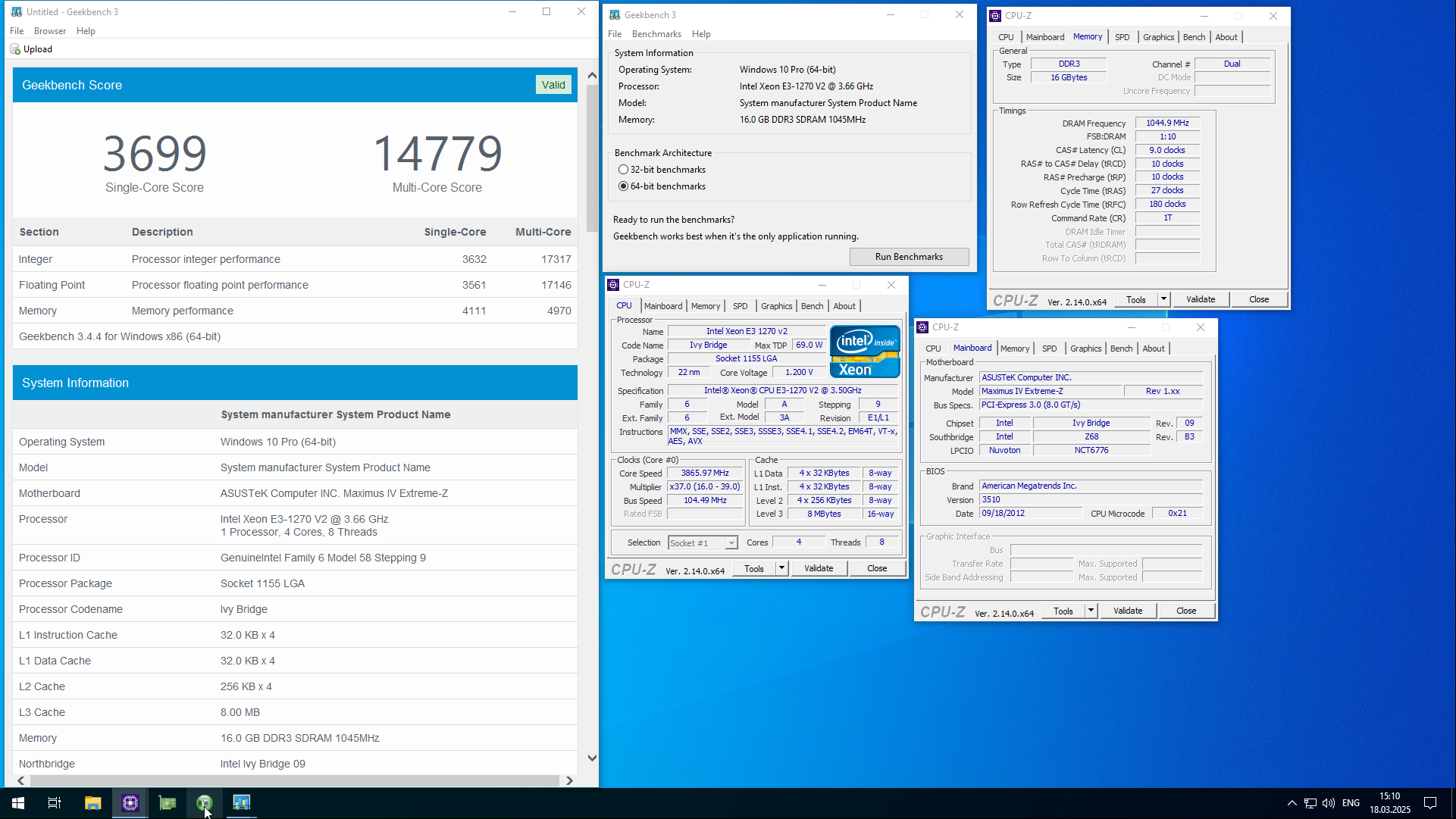This screenshot has width=1456, height=819.
Task: Click the Valid badge in Geekbench Score
Action: (x=553, y=85)
